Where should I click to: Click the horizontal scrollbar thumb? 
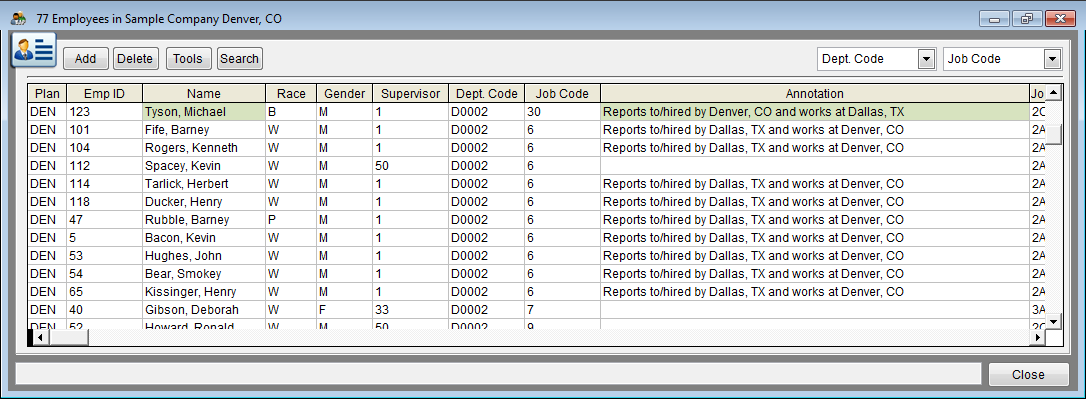68,337
